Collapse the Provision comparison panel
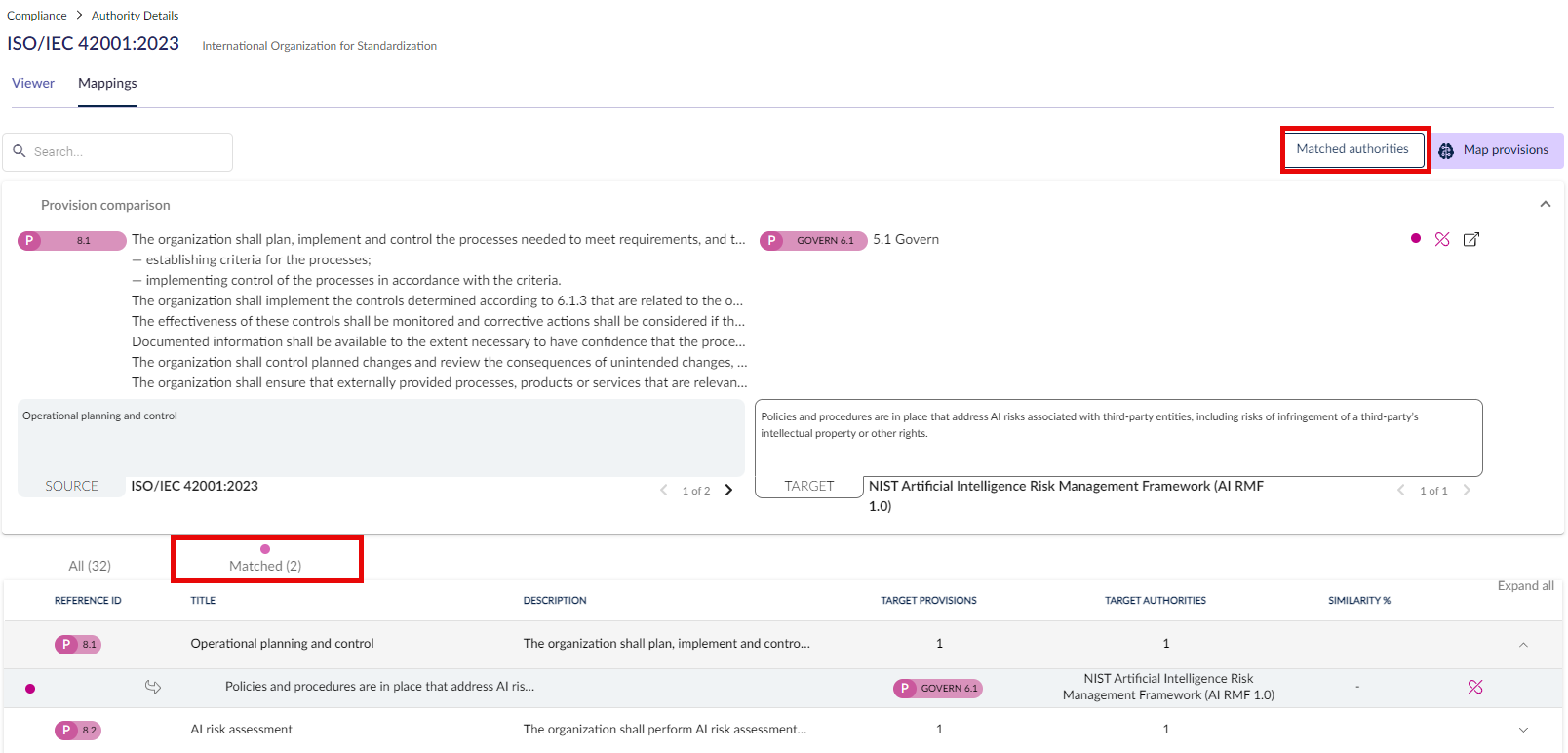 1546,204
